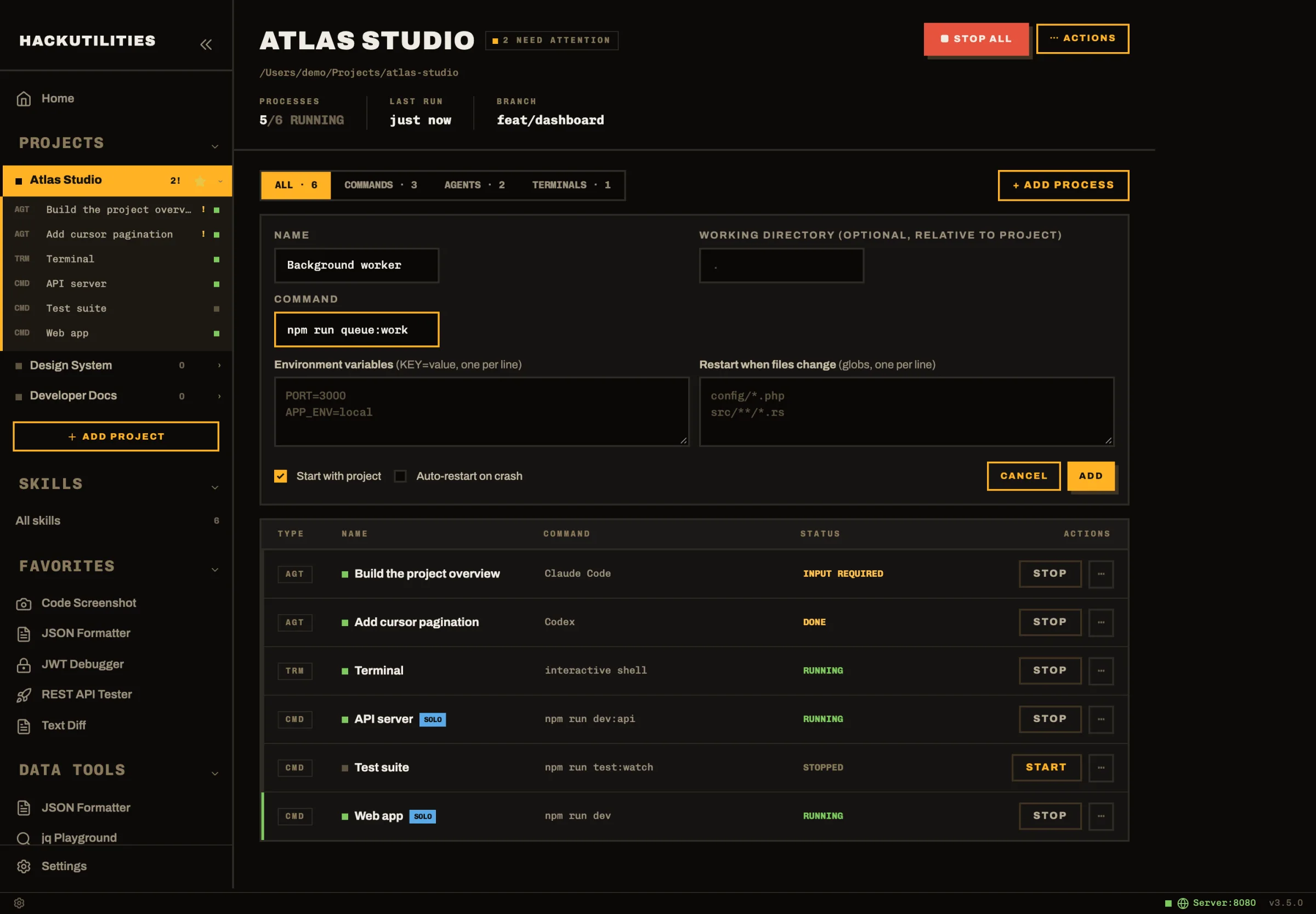This screenshot has height=914, width=1316.
Task: Collapse the Favorites section
Action: coord(215,569)
